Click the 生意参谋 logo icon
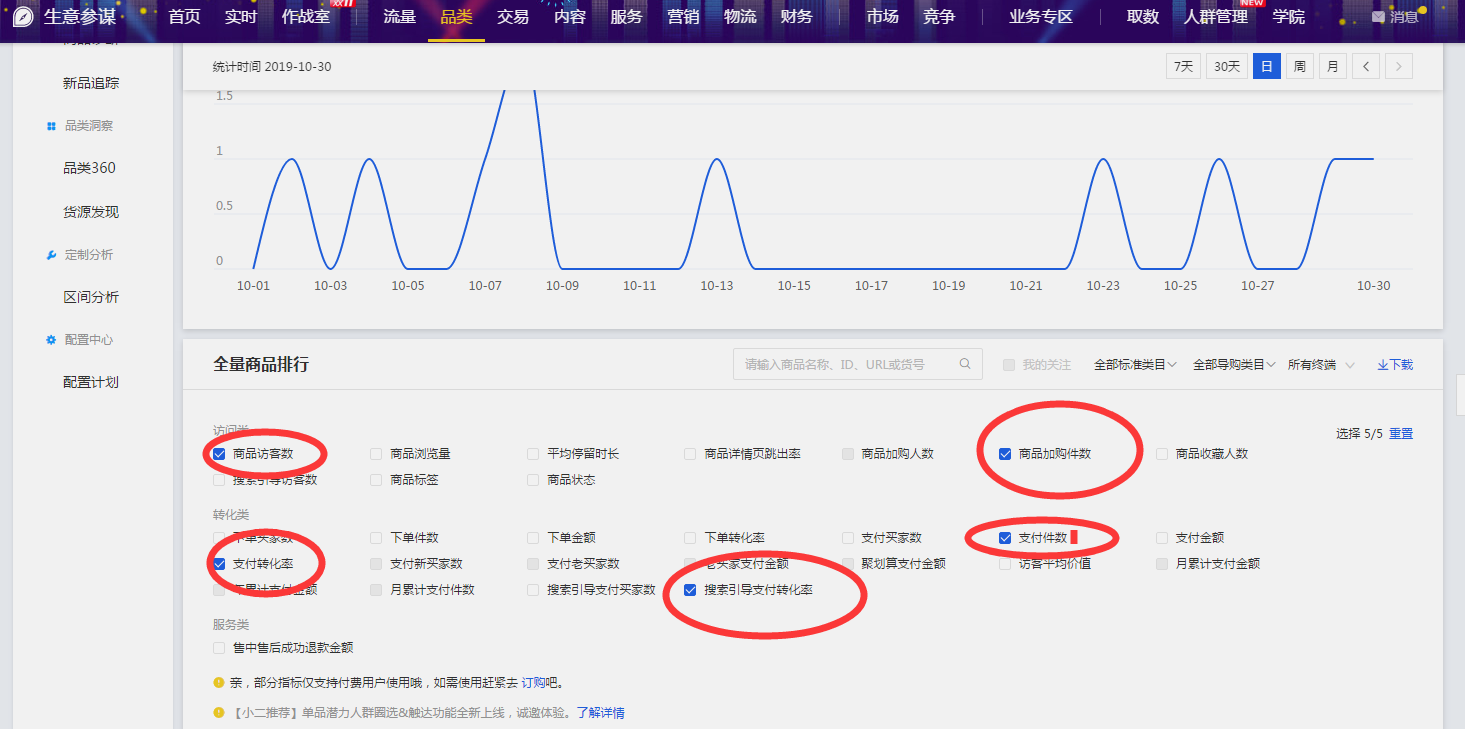The image size is (1465, 729). [x=23, y=16]
